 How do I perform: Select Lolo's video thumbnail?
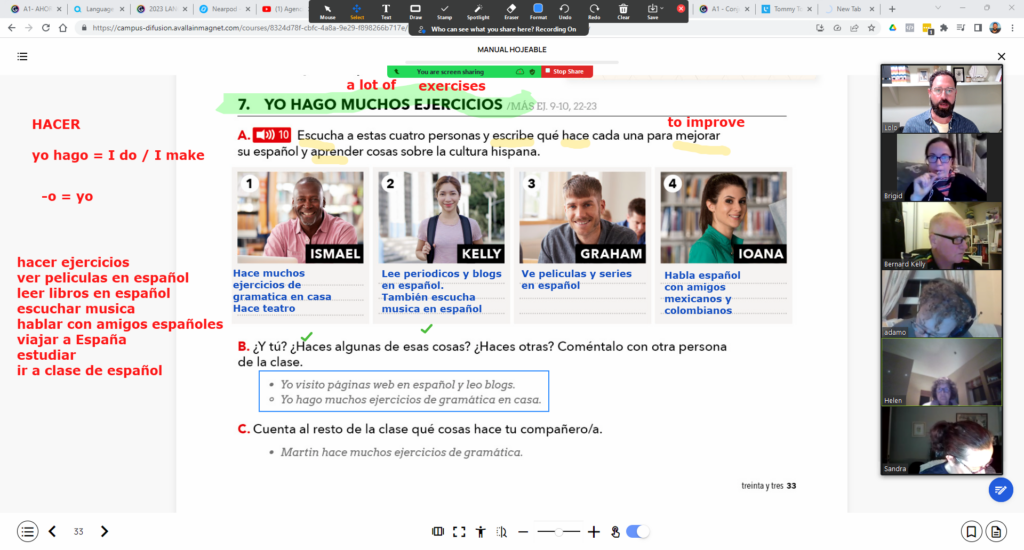tap(941, 99)
